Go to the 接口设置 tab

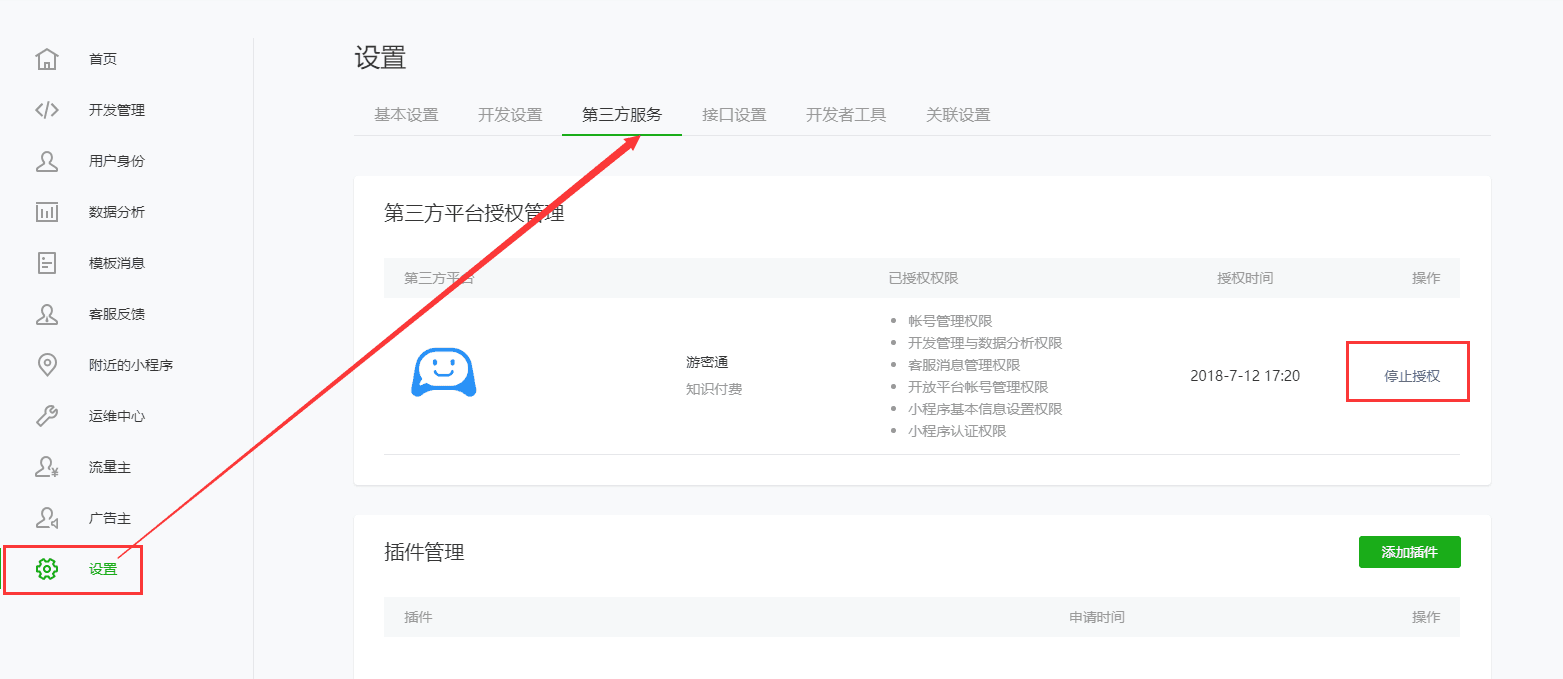734,115
